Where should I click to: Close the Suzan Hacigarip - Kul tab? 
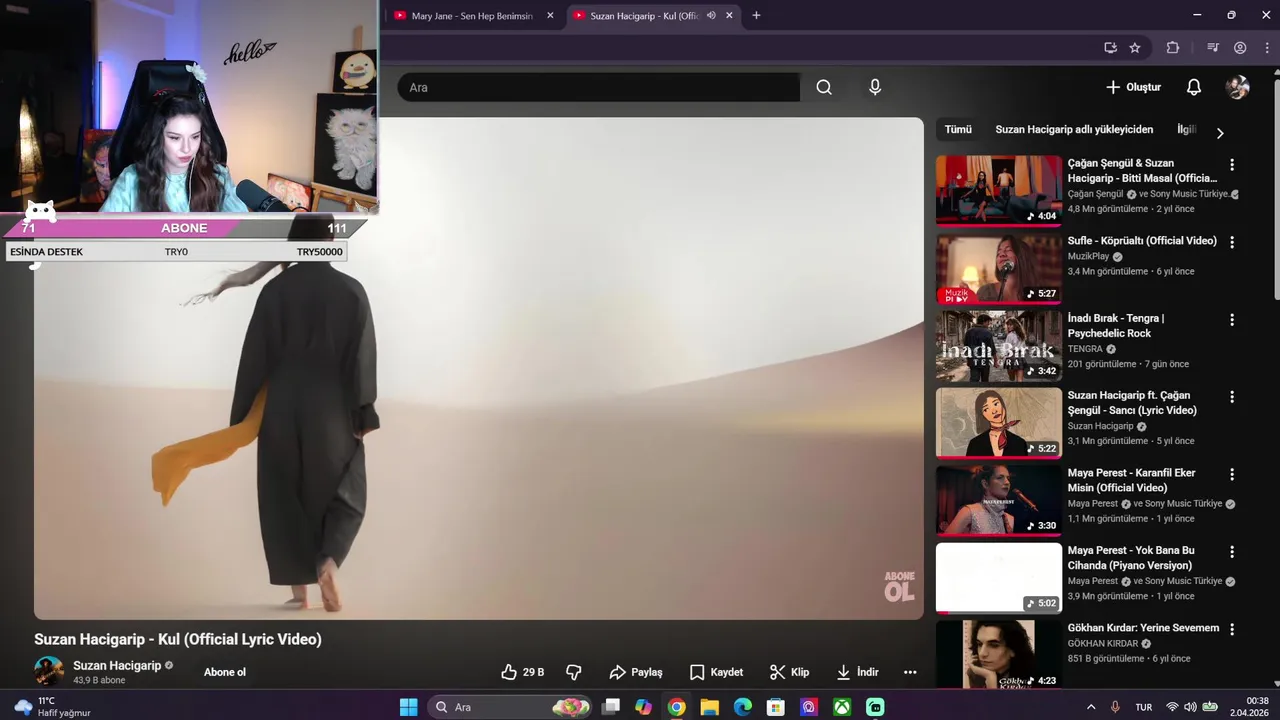(729, 16)
